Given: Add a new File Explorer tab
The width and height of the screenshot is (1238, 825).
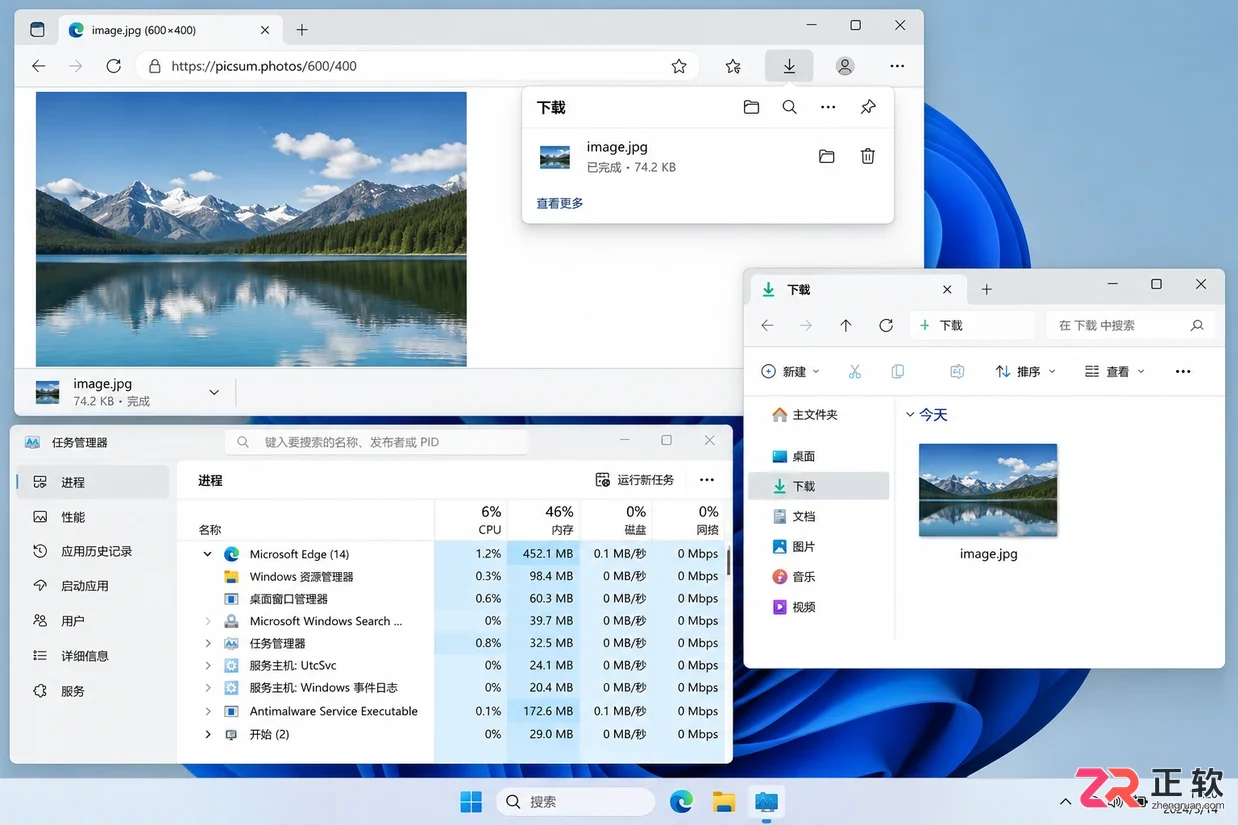Looking at the screenshot, I should [986, 289].
